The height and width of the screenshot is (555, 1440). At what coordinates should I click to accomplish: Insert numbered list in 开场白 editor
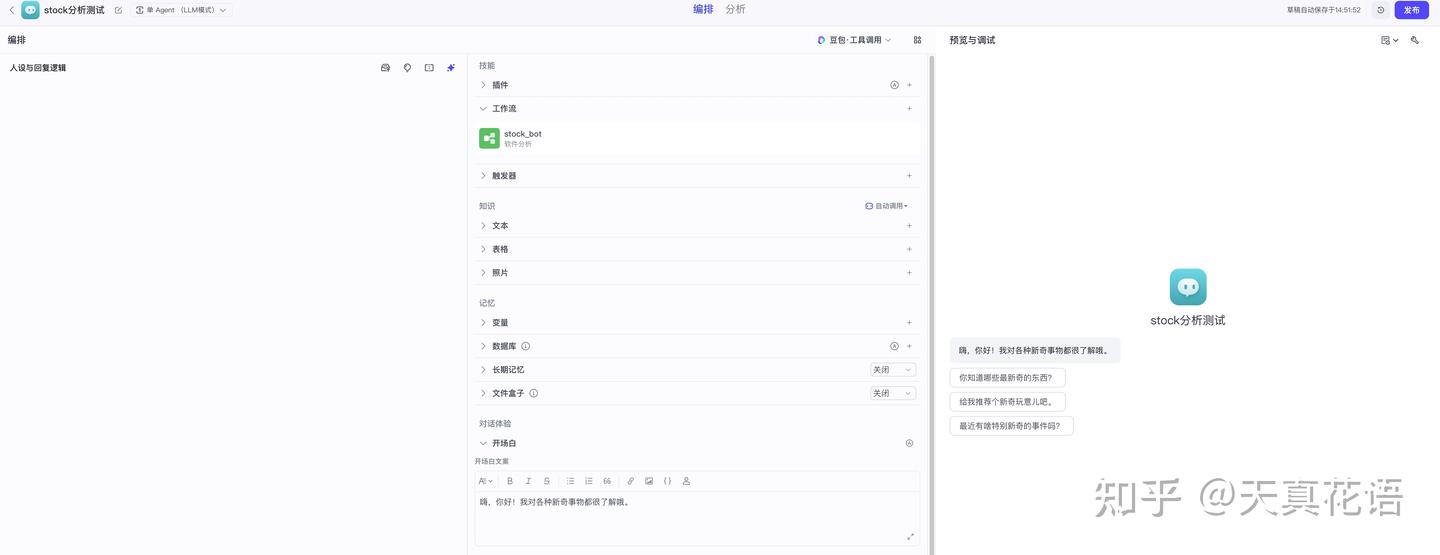pos(589,481)
